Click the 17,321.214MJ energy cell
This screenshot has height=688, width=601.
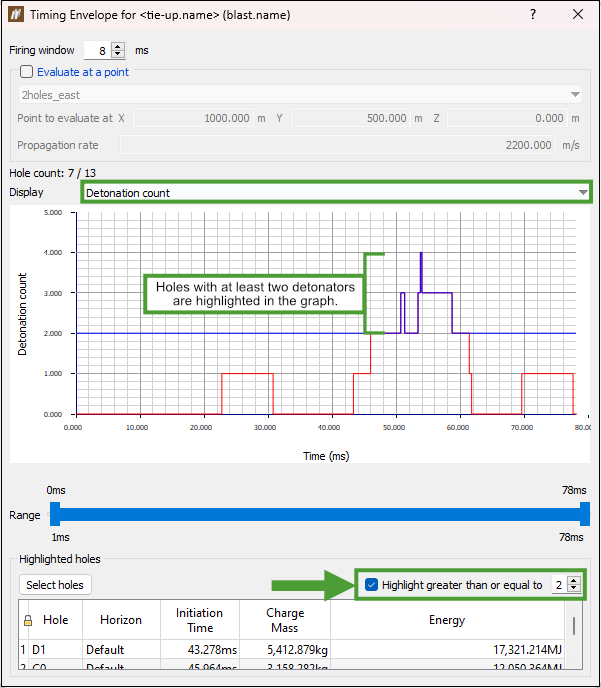[x=447, y=649]
